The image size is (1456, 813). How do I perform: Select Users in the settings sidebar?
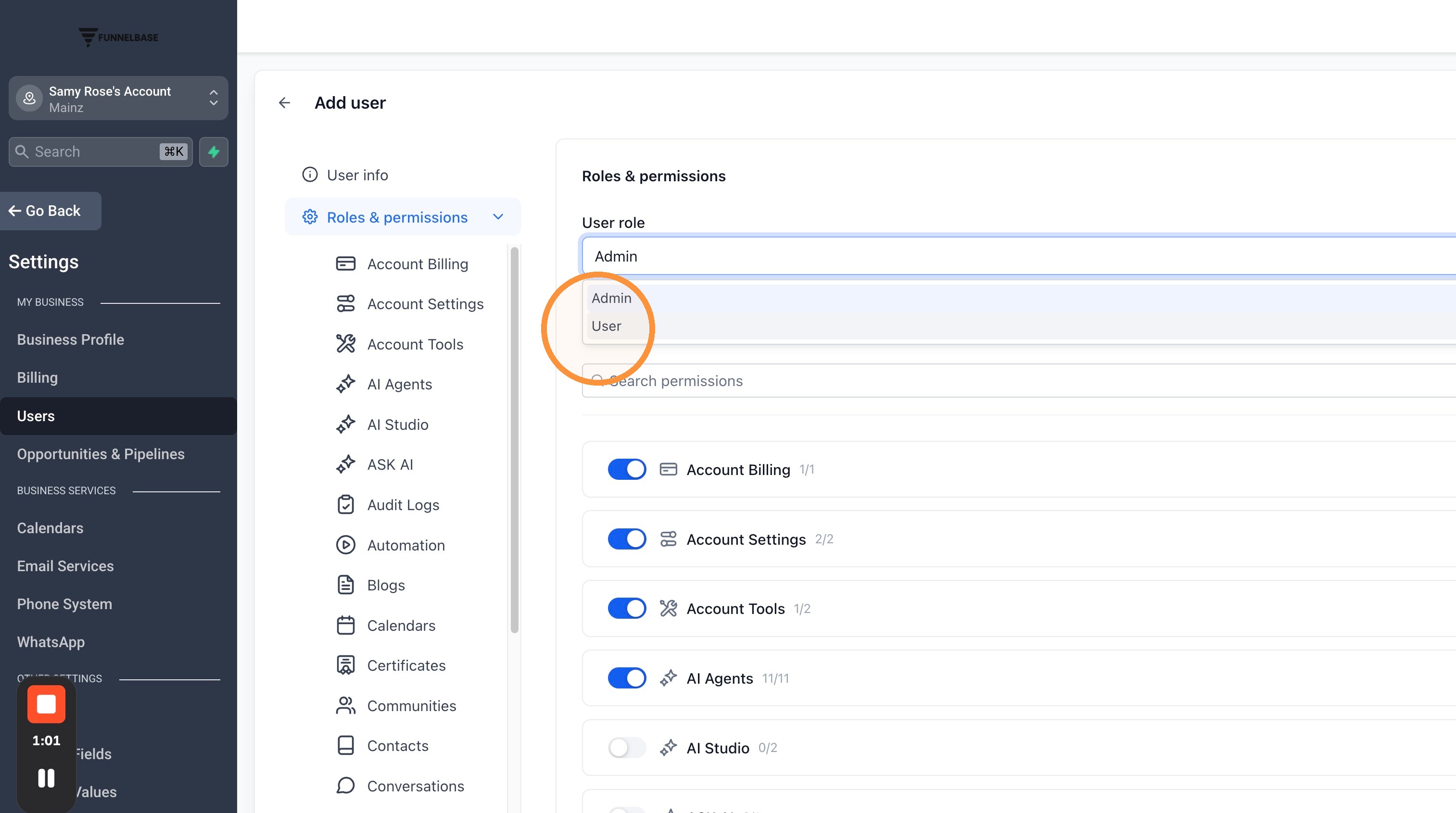click(118, 416)
